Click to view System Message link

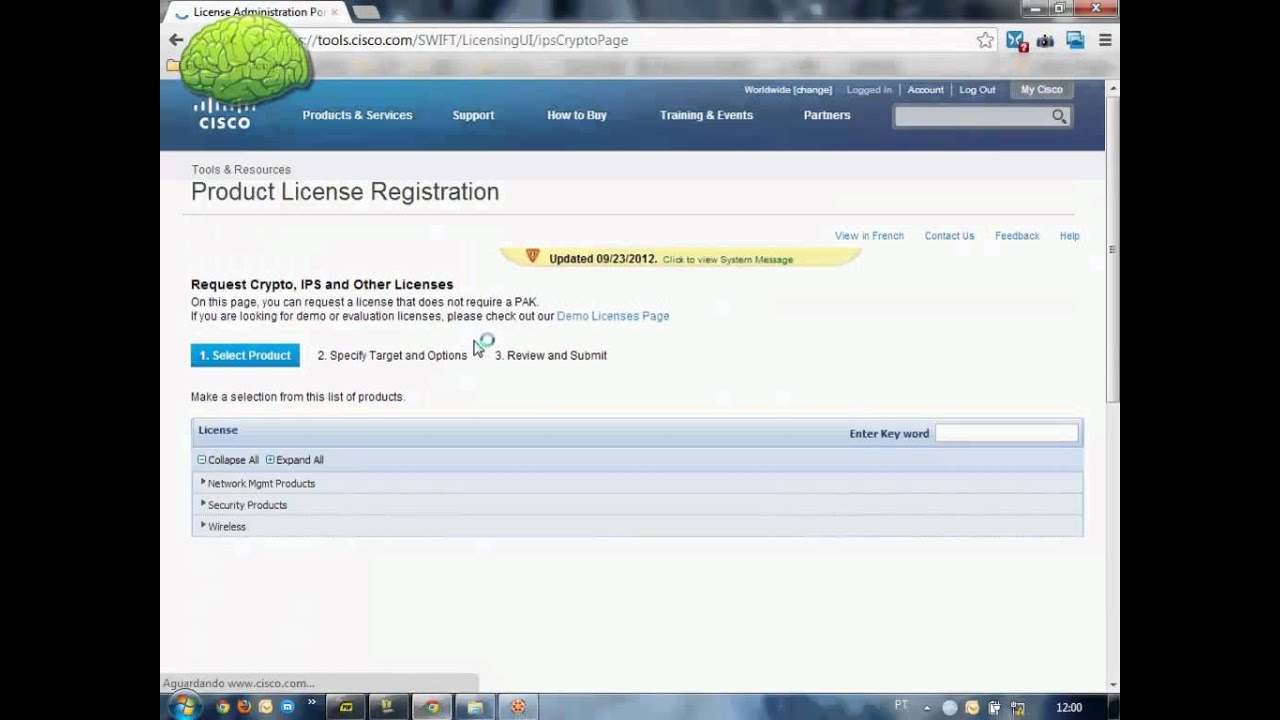727,260
